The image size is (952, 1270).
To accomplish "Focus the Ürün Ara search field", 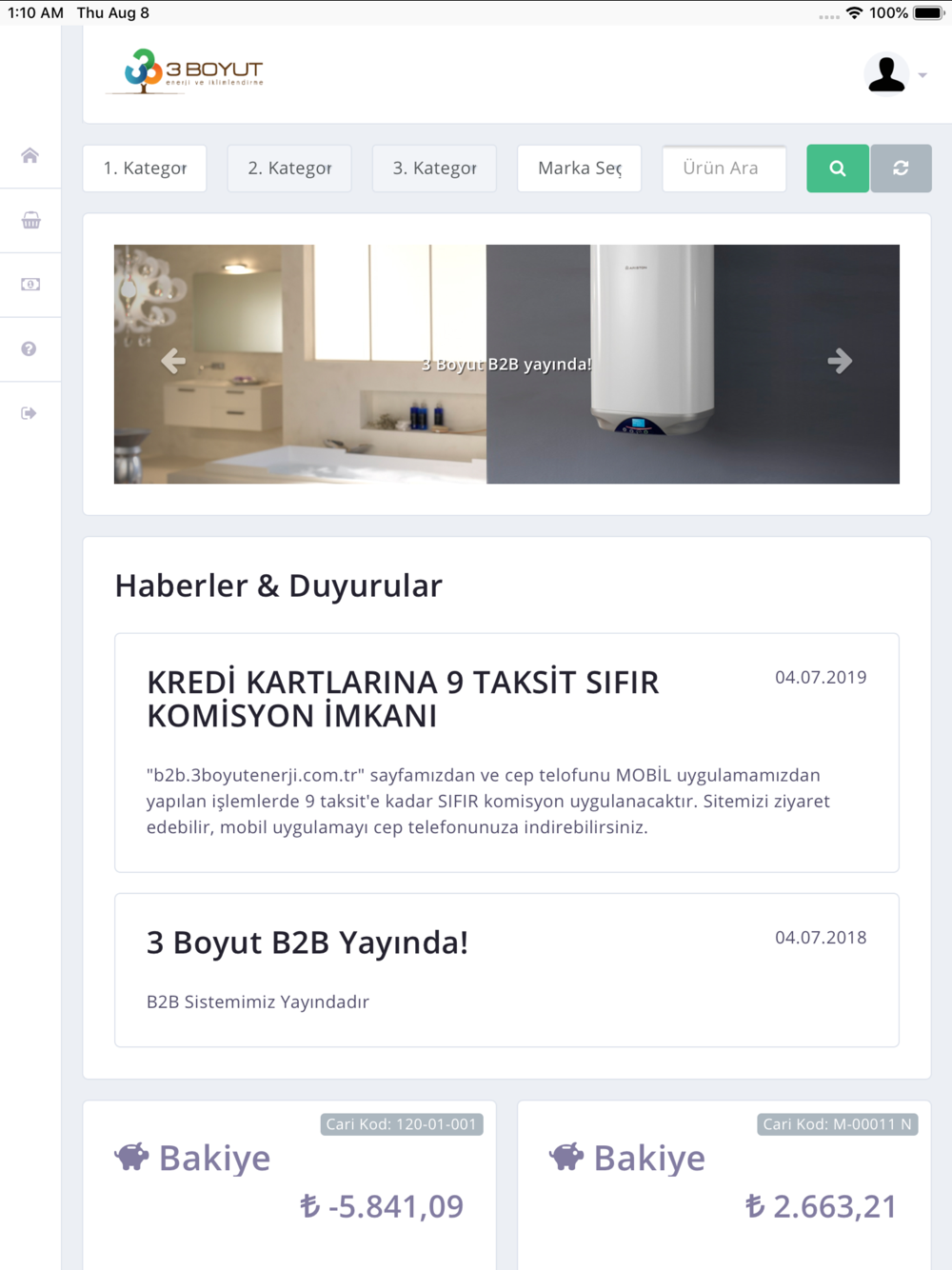I will click(724, 169).
